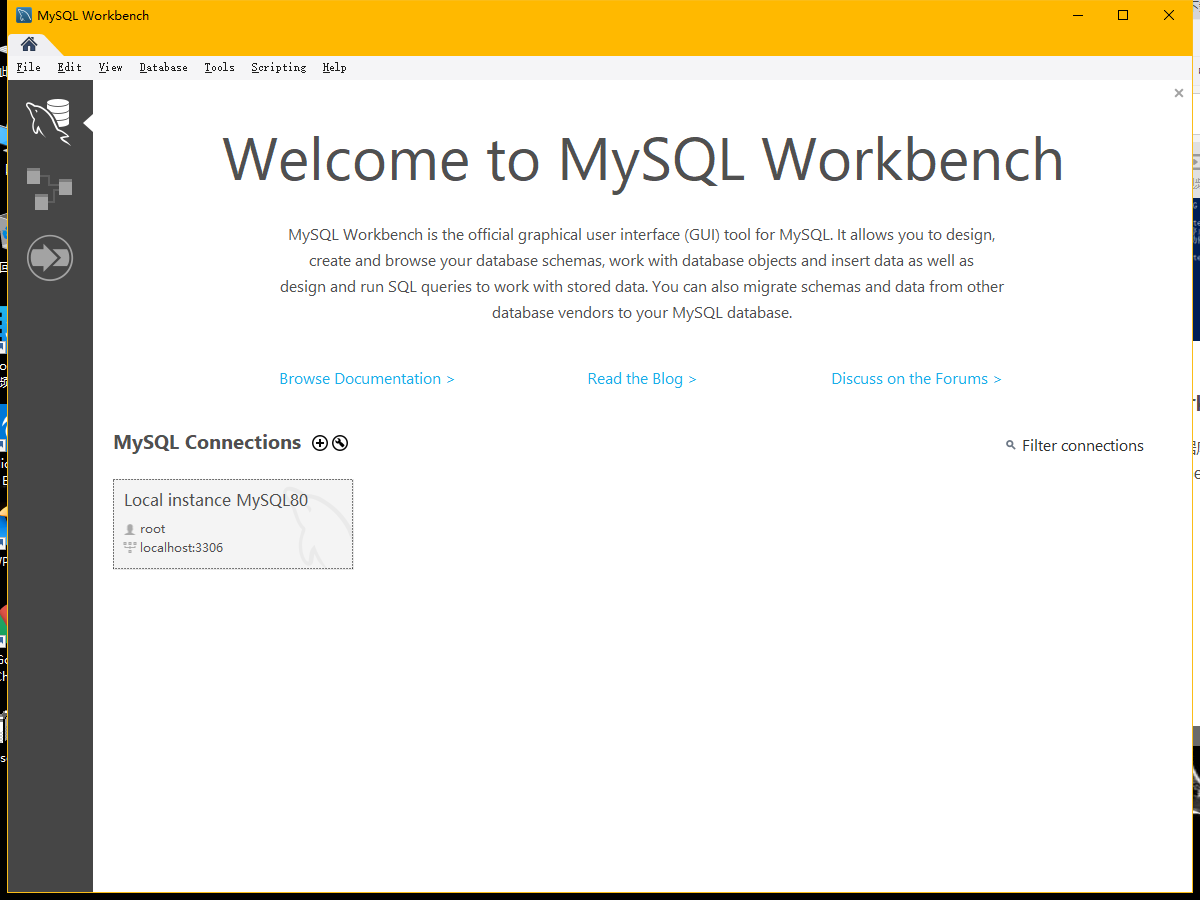
Task: Open the Scripting menu
Action: click(x=279, y=67)
